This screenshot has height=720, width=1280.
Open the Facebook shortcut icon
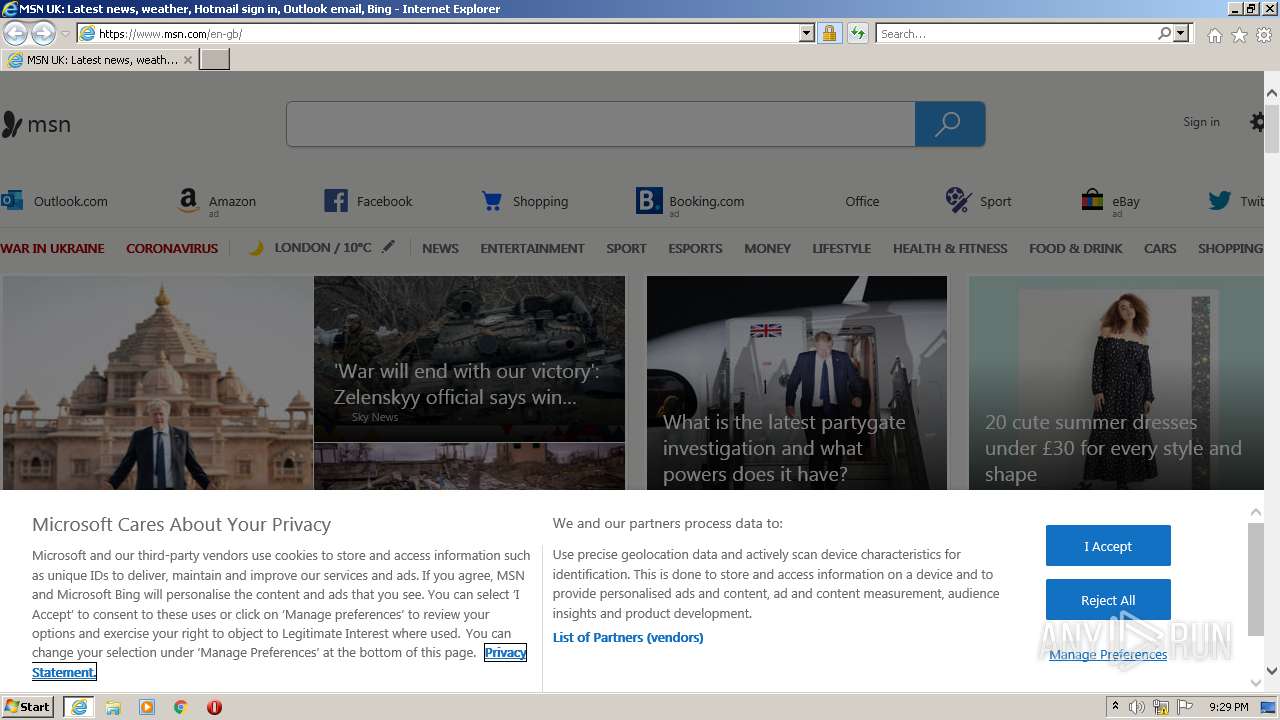(x=336, y=201)
